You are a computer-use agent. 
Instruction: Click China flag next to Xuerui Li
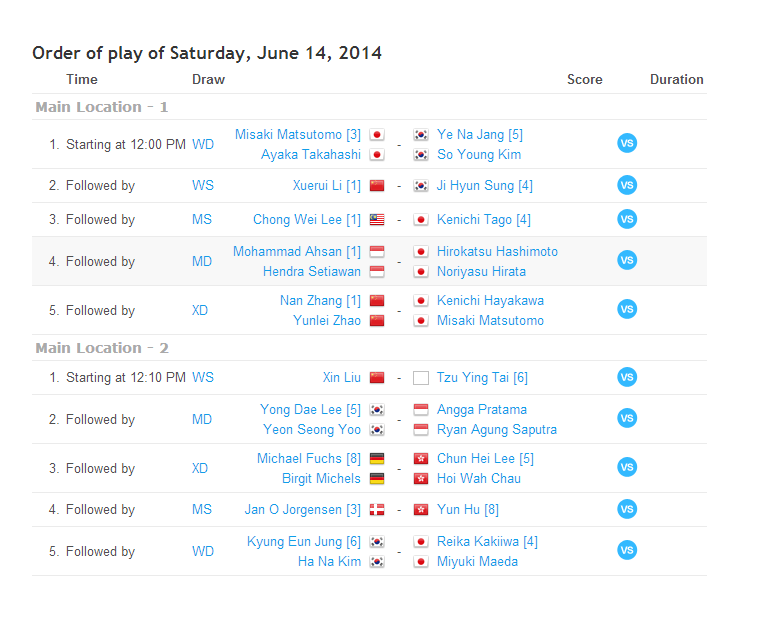377,186
